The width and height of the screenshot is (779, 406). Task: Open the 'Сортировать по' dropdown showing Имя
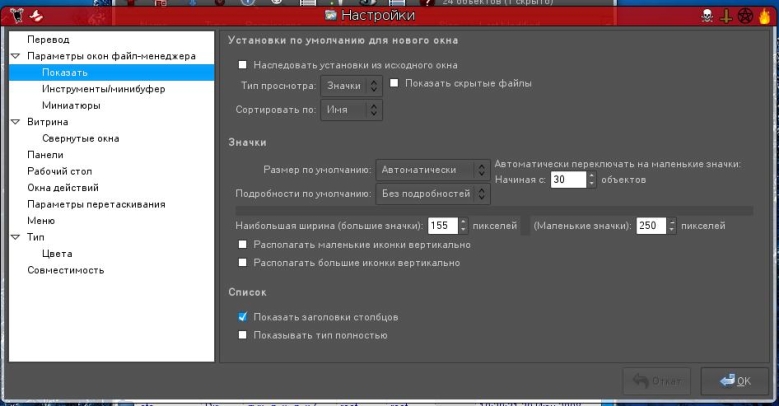point(351,110)
